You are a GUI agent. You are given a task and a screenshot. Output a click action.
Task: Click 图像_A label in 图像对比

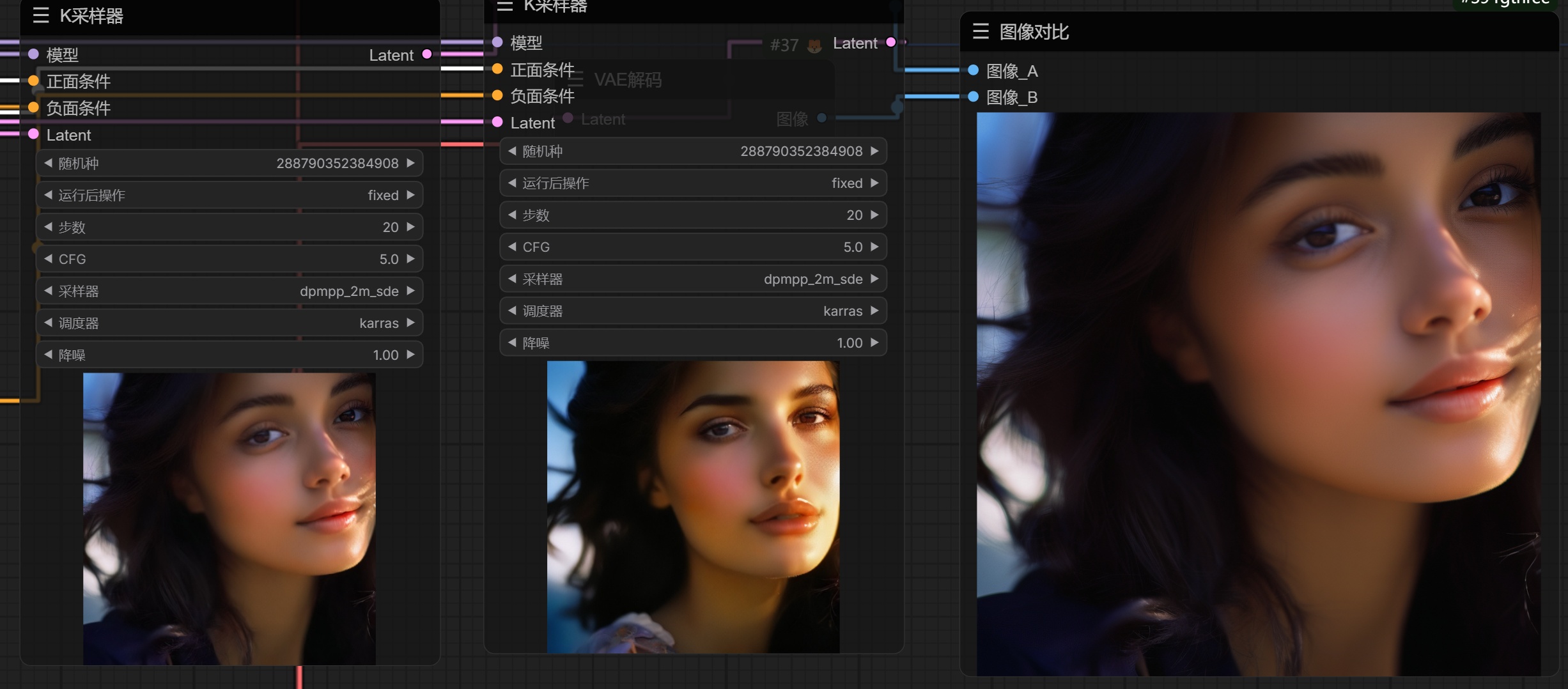[1012, 70]
